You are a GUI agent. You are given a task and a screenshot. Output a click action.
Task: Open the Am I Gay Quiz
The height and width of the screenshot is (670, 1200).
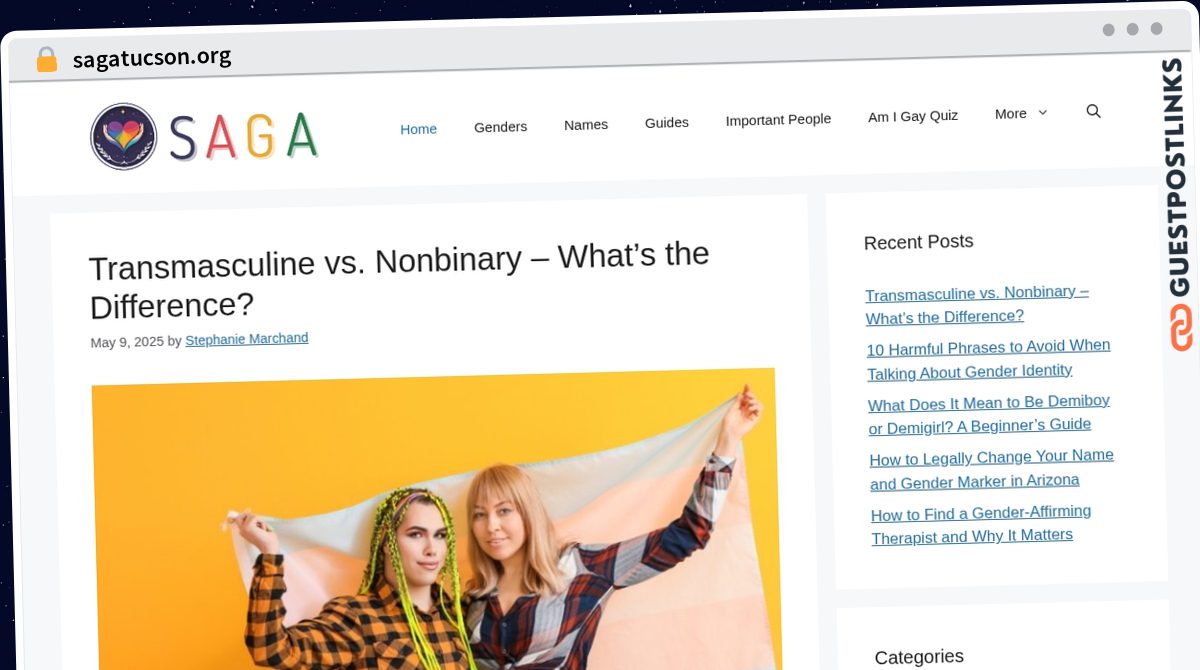(x=913, y=116)
